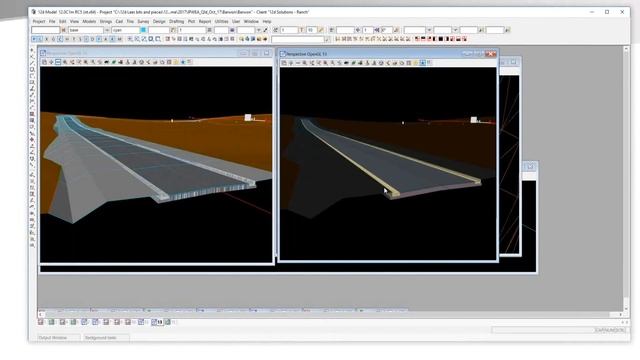640x360 pixels.
Task: Toggle highlighted third icon in left view toolbar
Action: [x=58, y=62]
